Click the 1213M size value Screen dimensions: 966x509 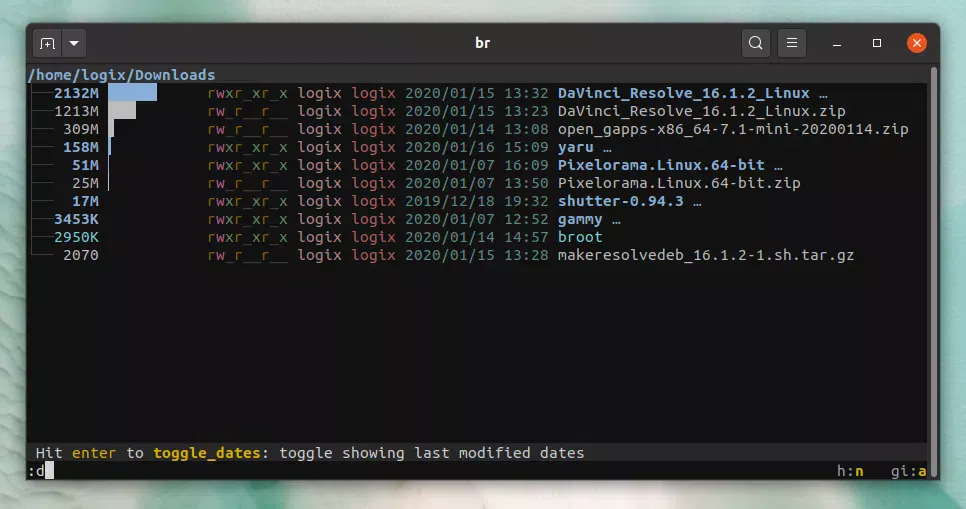76,111
